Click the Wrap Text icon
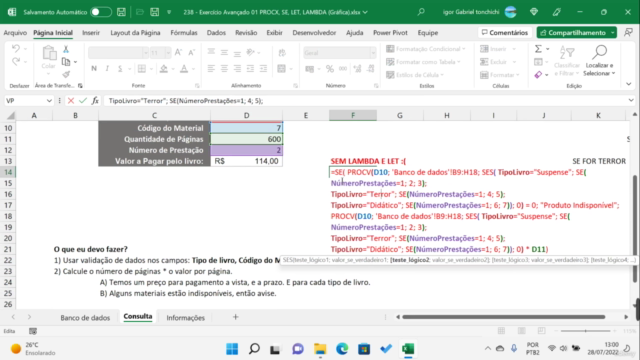The width and height of the screenshot is (640, 360). tap(282, 52)
